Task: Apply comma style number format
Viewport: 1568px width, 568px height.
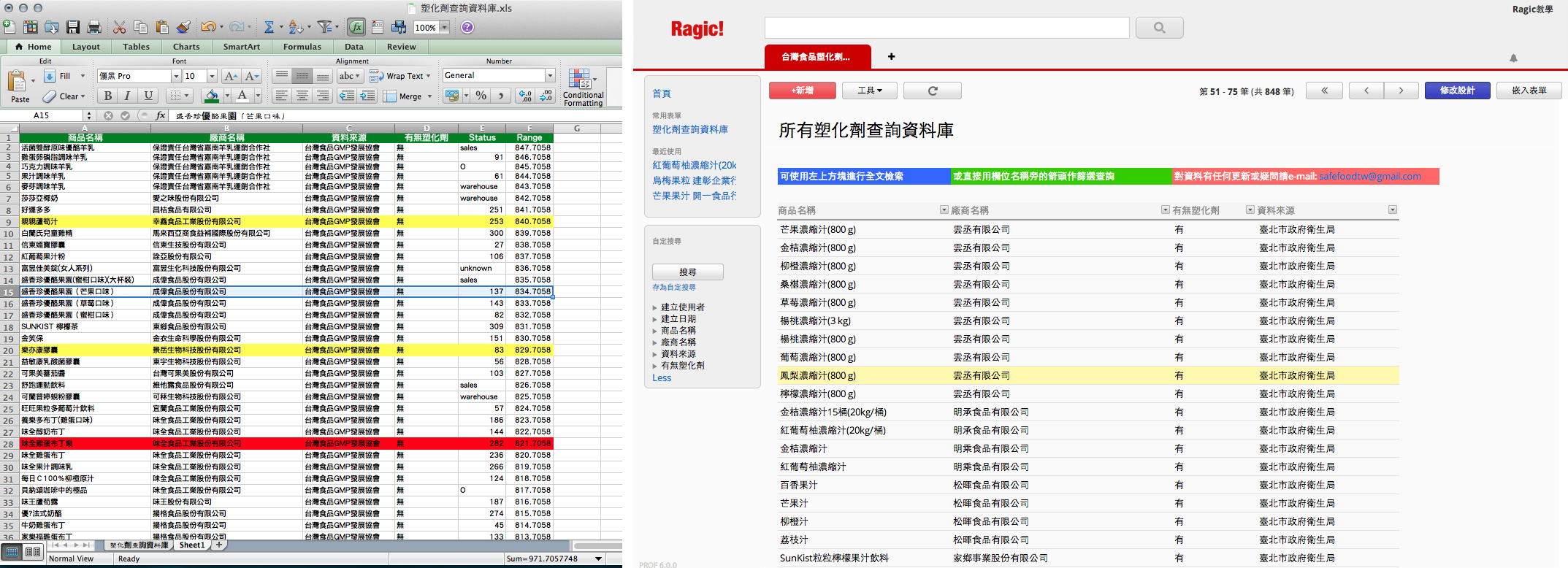Action: click(x=500, y=96)
